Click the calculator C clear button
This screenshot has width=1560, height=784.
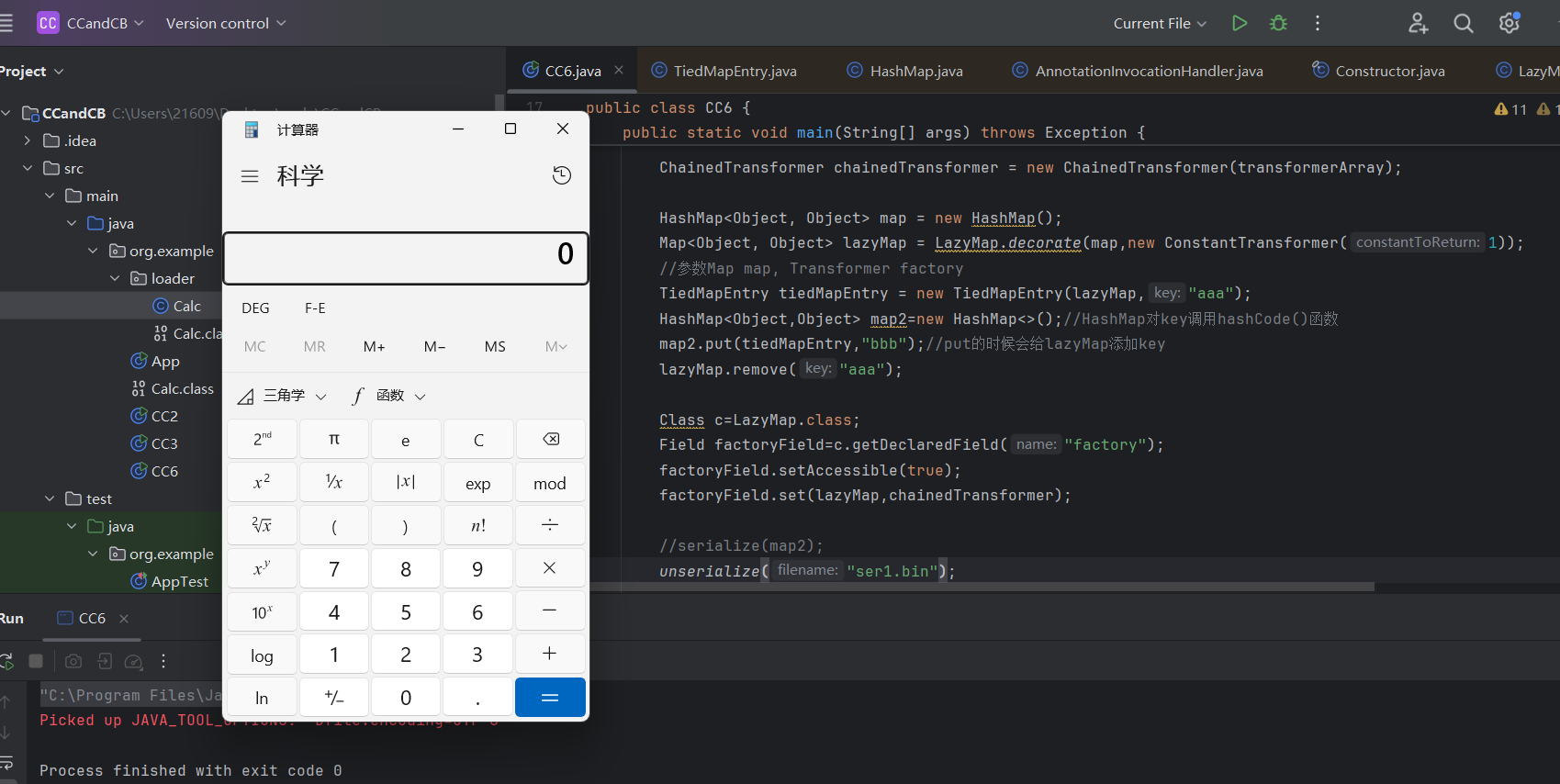pos(478,440)
